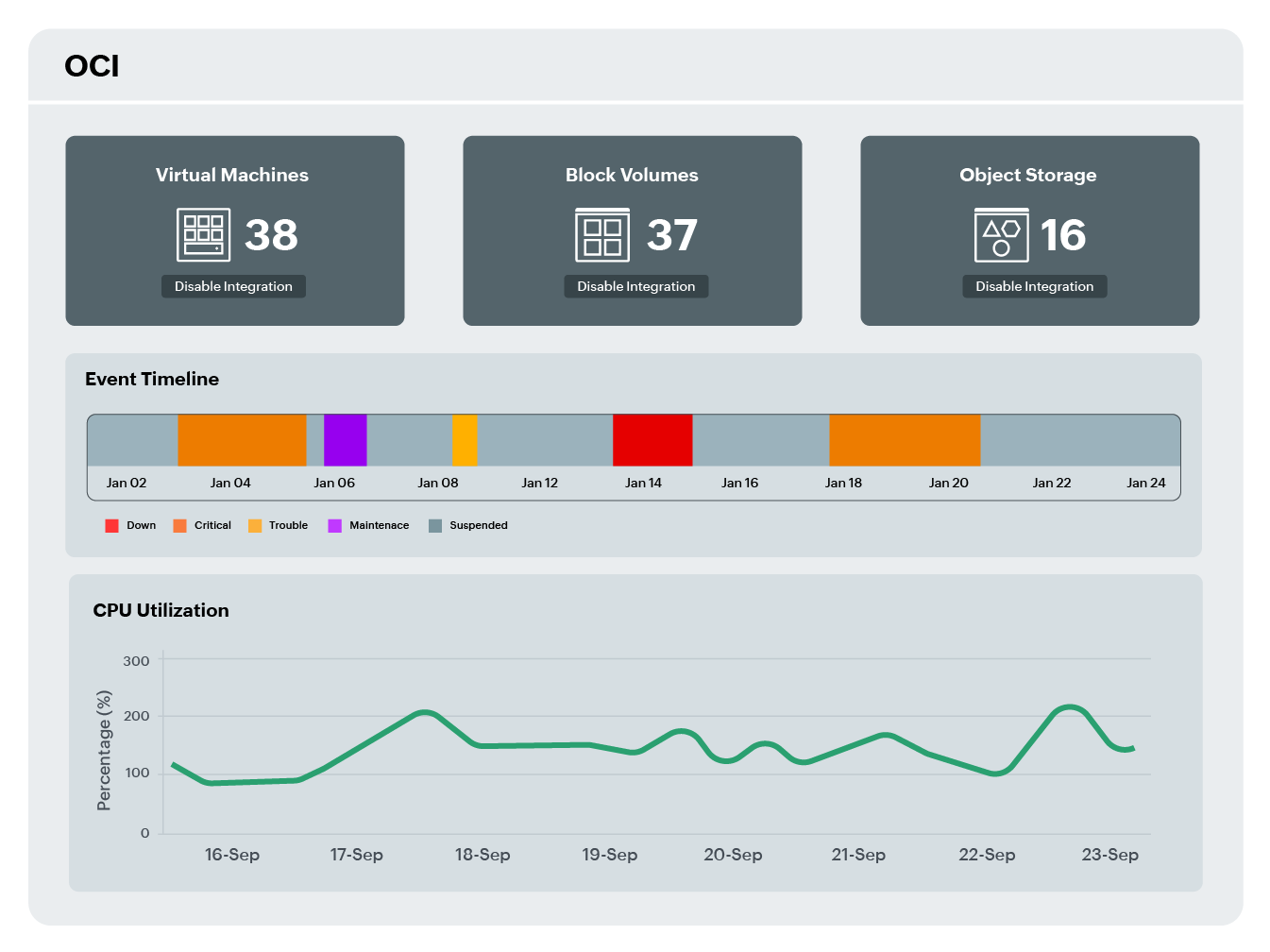This screenshot has height=952, width=1270.
Task: Click the CPU Utilization heading
Action: pyautogui.click(x=161, y=610)
